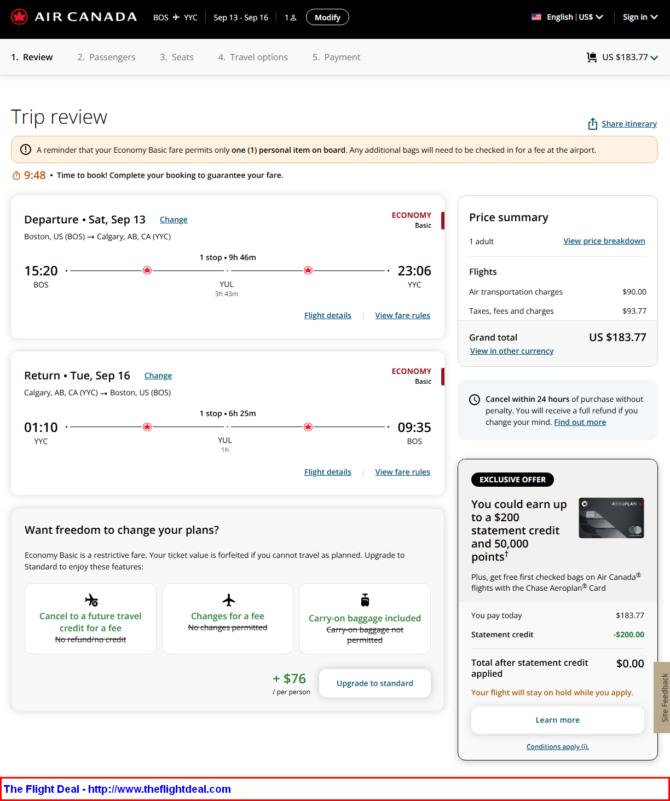Screen dimensions: 670x801
Task: Go to step 5 Payment
Action: pyautogui.click(x=336, y=57)
